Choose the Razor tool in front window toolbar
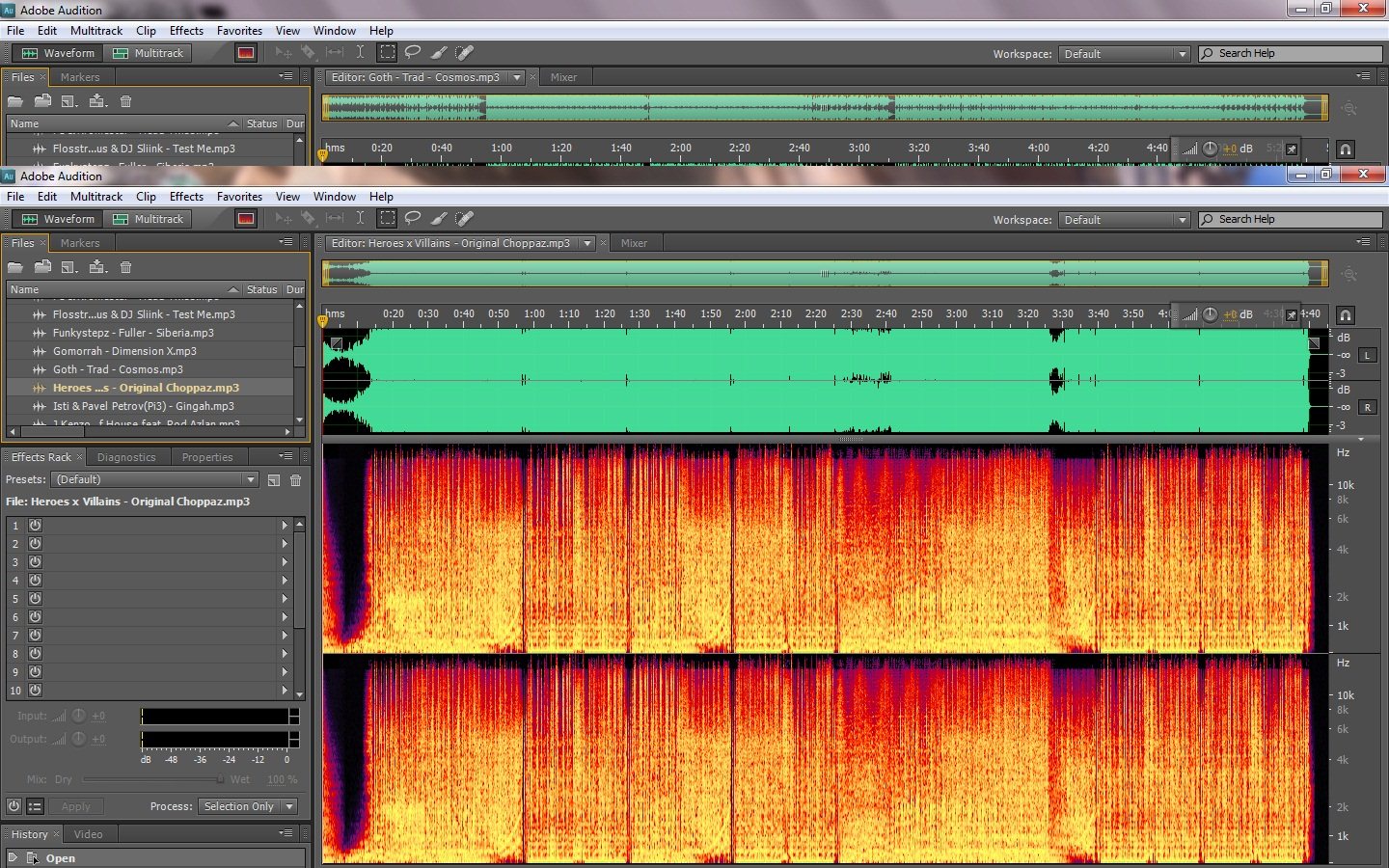 coord(309,219)
